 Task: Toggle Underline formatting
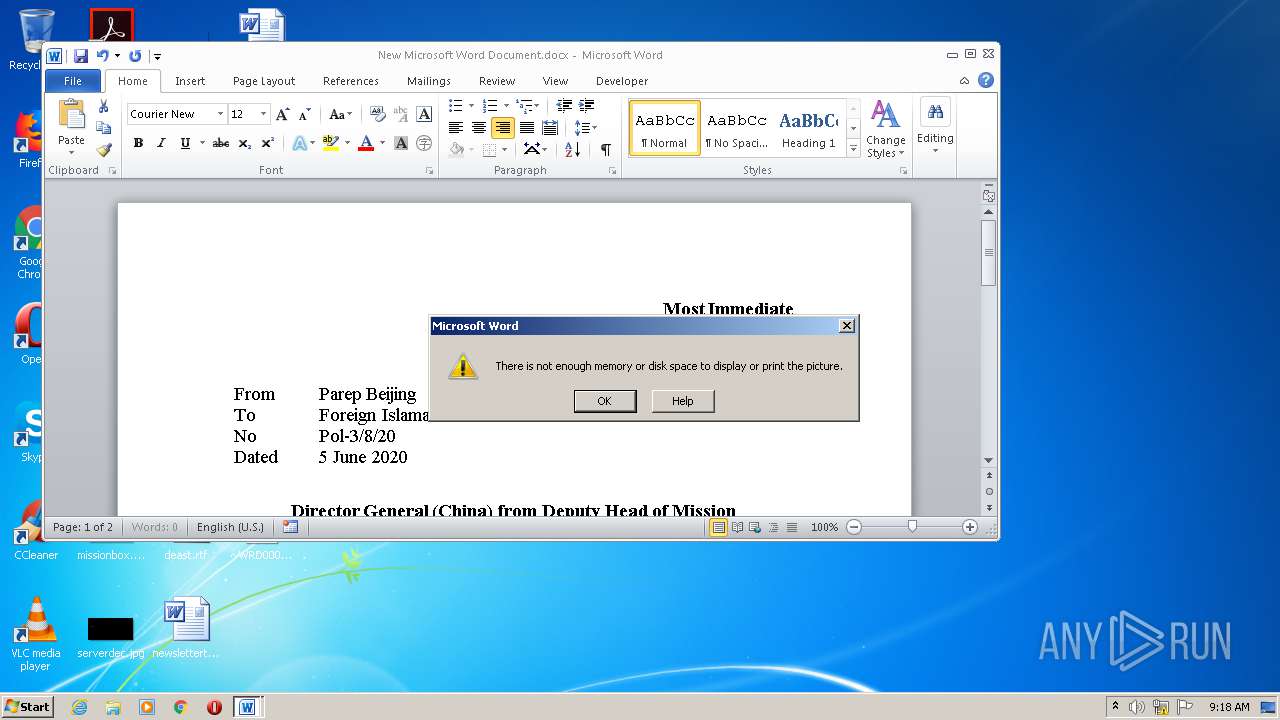coord(184,143)
